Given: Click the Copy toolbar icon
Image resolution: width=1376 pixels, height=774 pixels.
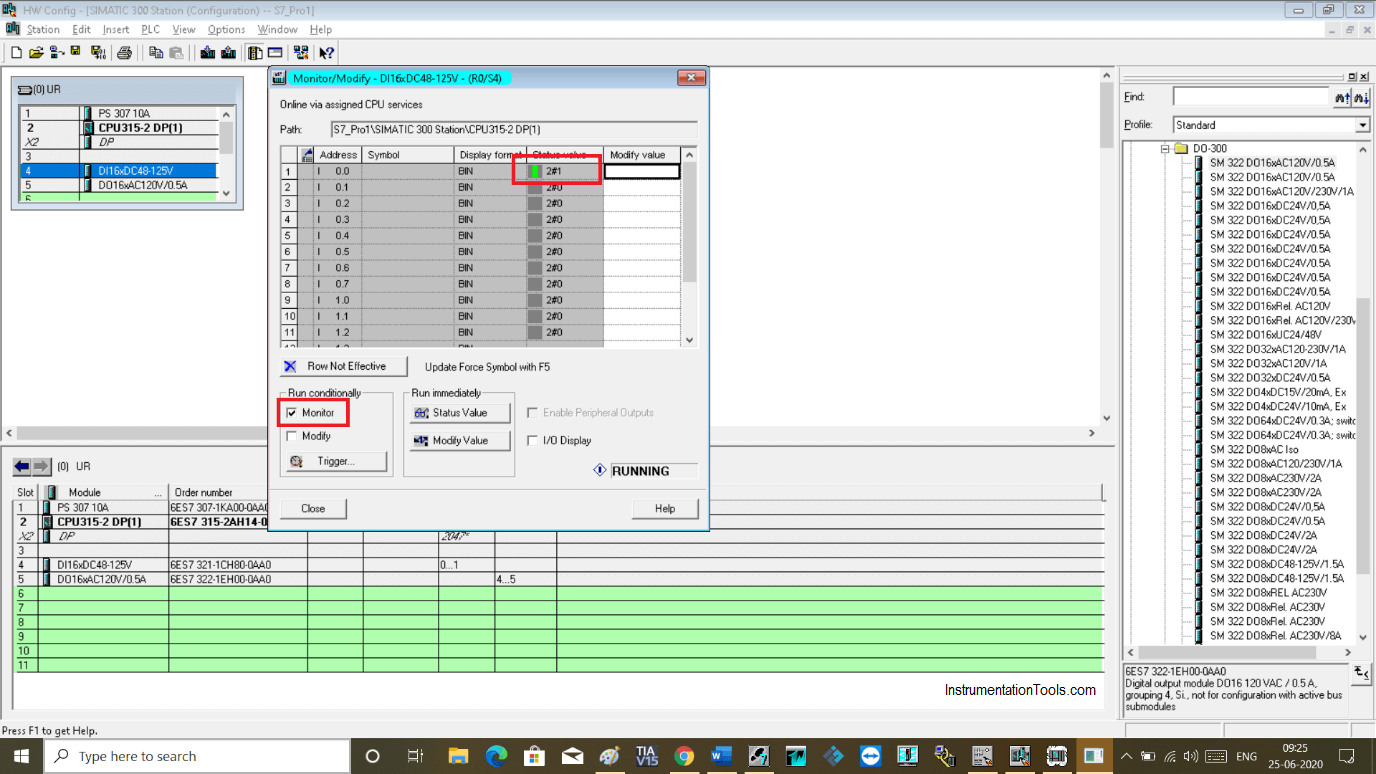Looking at the screenshot, I should coord(156,53).
